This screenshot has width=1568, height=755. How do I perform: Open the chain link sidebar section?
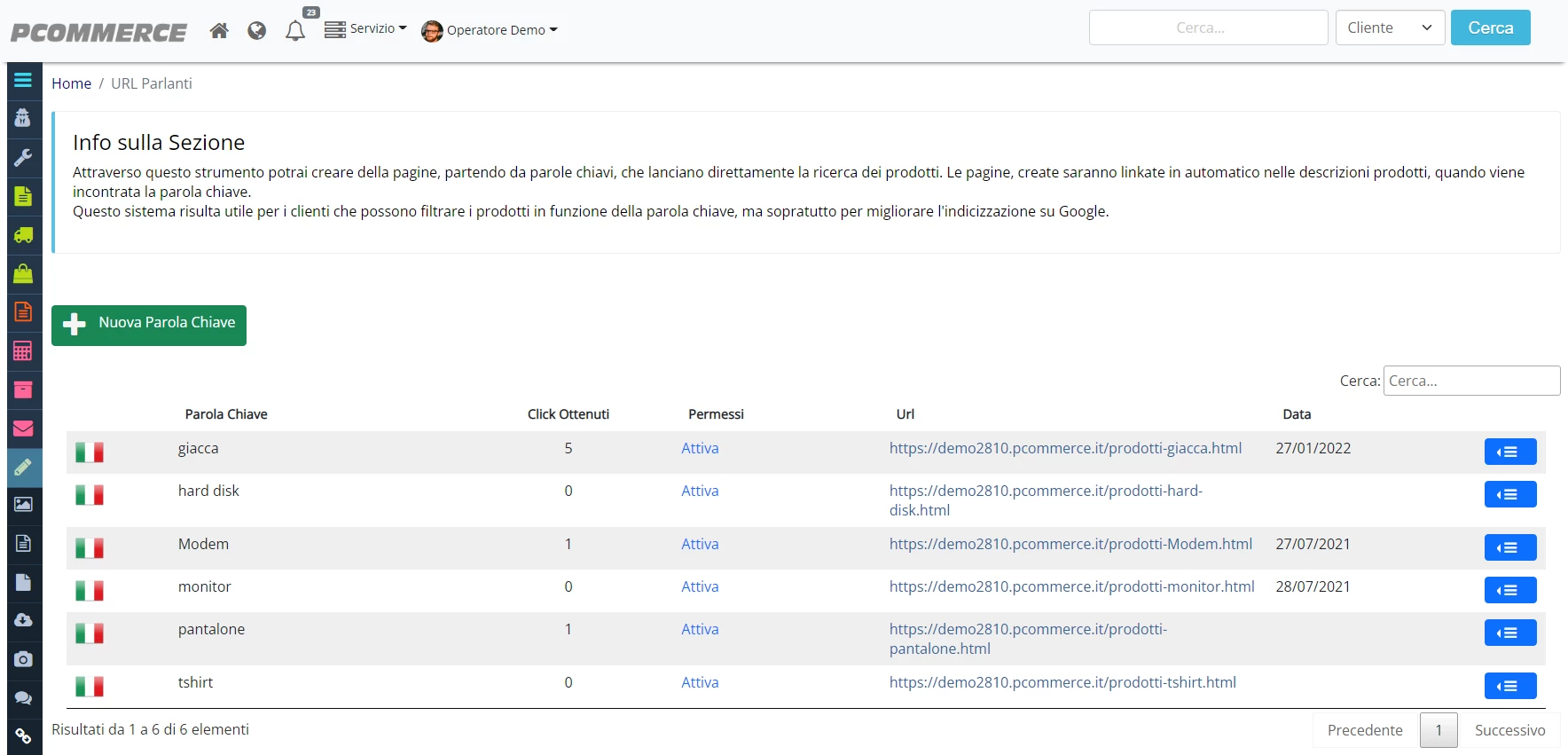[x=23, y=736]
